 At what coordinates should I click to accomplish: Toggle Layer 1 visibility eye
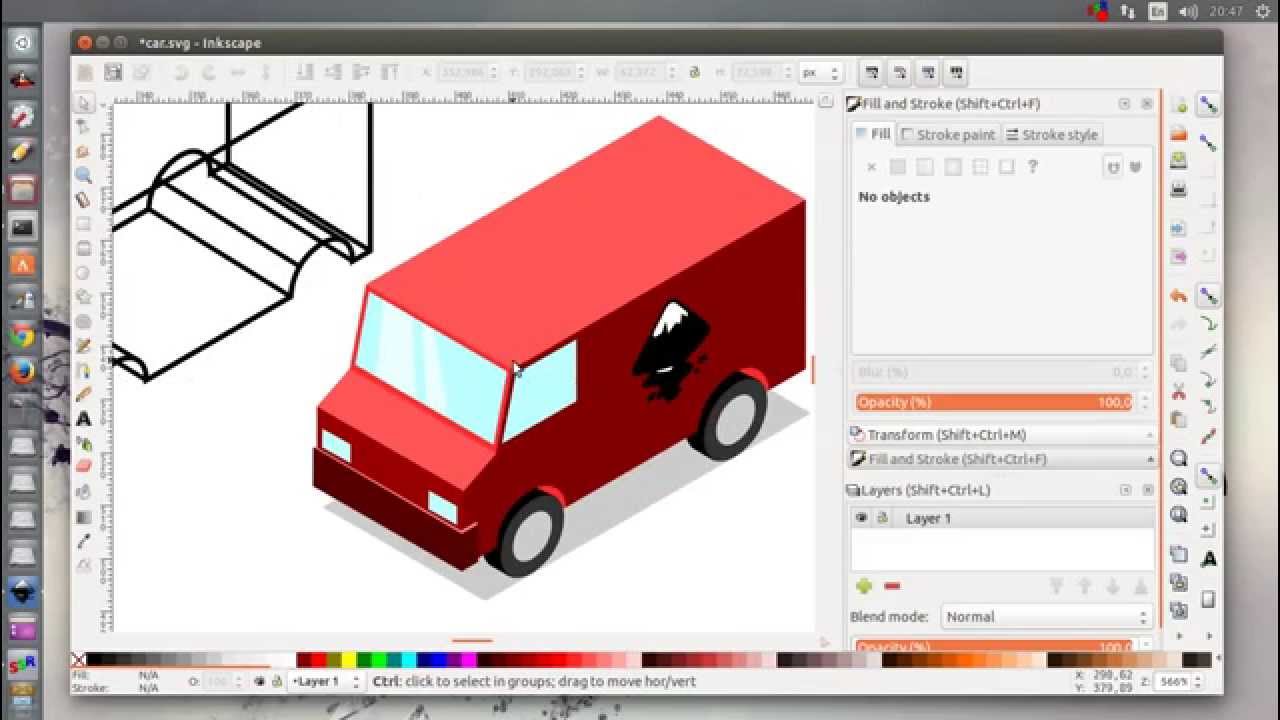coord(861,518)
